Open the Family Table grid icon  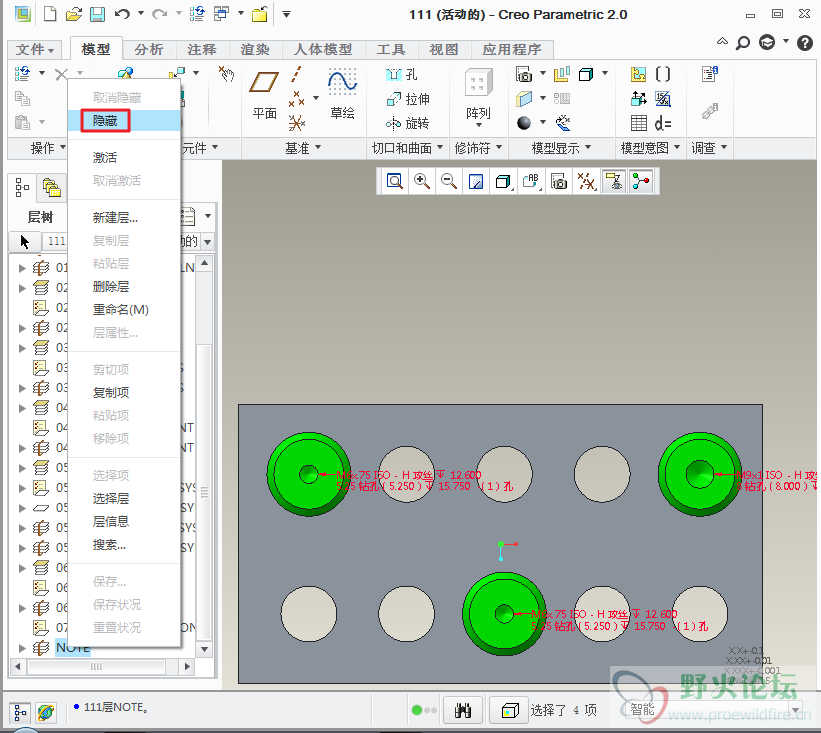pos(639,123)
